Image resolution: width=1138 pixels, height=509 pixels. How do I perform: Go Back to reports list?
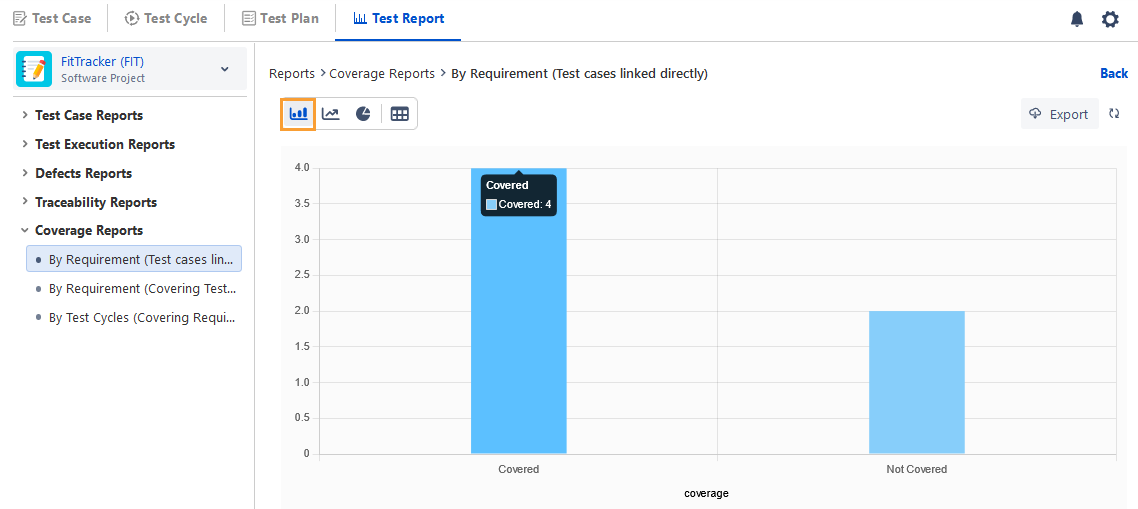pos(1114,73)
